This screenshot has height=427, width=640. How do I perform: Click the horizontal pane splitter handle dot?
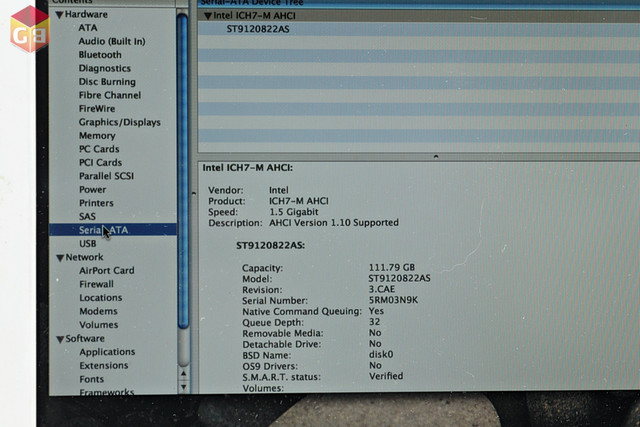(436, 156)
